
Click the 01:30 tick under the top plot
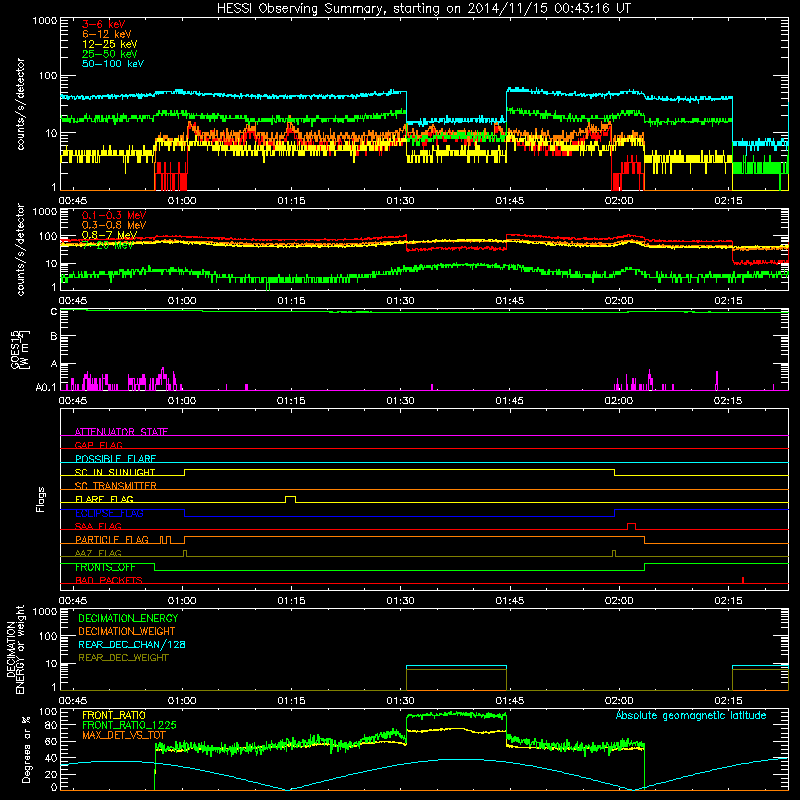point(401,201)
